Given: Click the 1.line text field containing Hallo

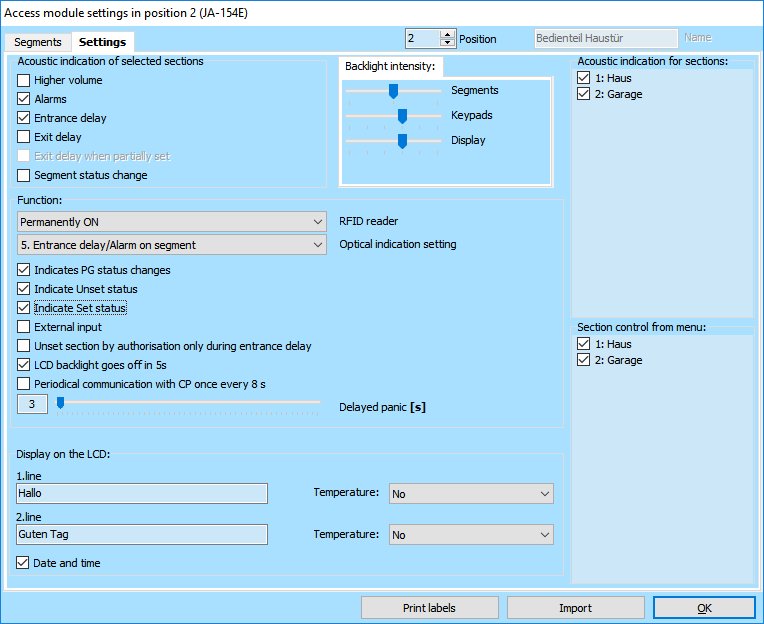Looking at the screenshot, I should tap(142, 494).
